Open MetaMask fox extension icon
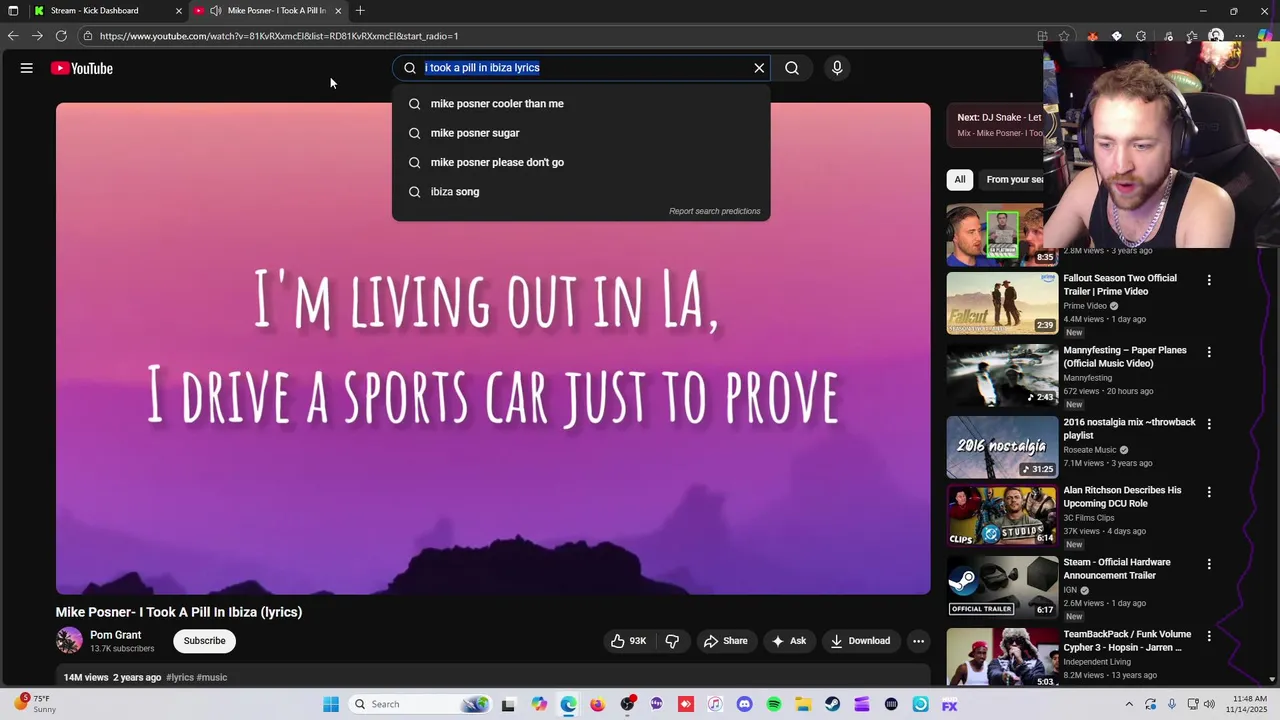This screenshot has height=720, width=1280. tap(1092, 36)
